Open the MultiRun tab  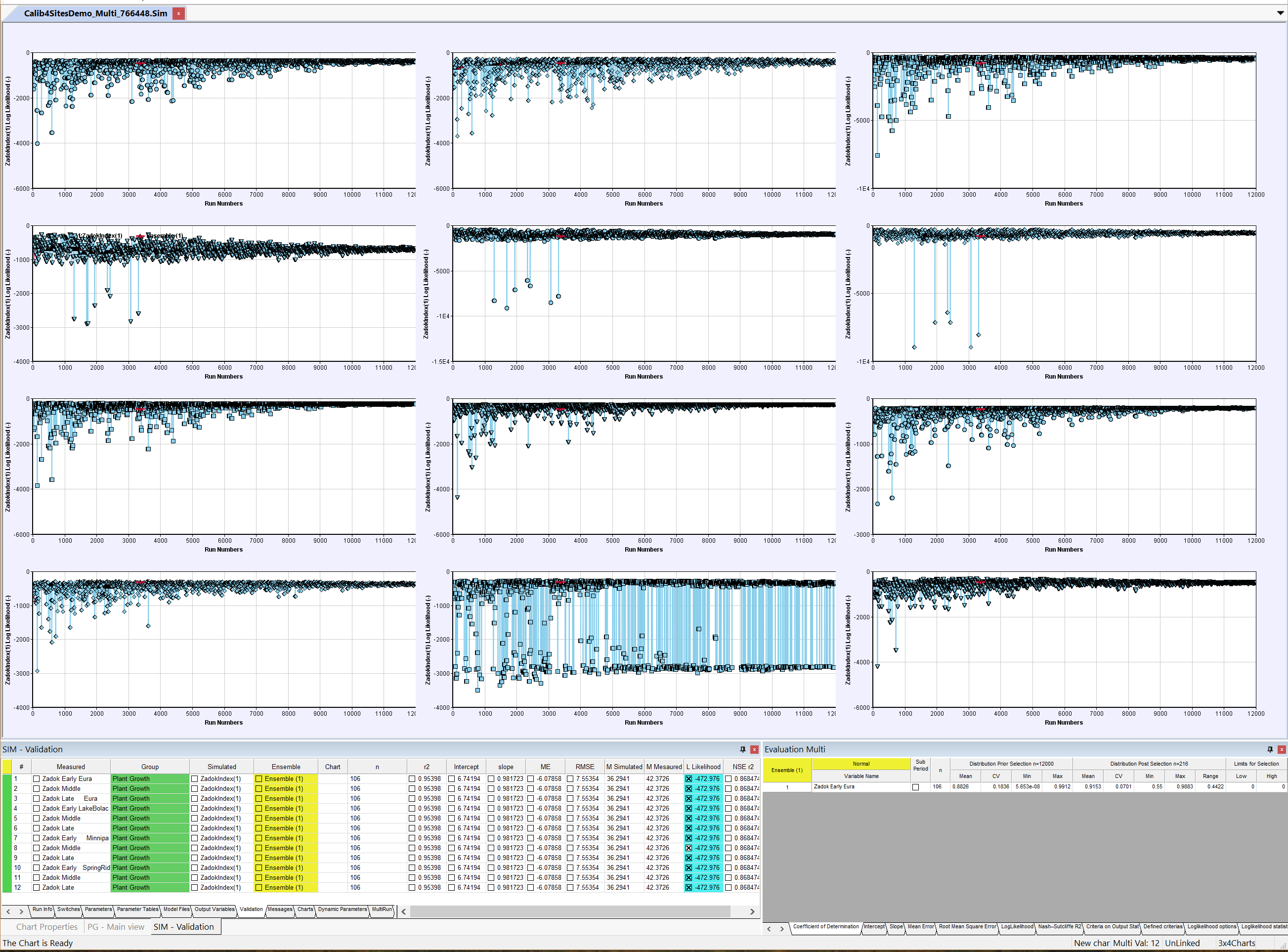point(382,909)
